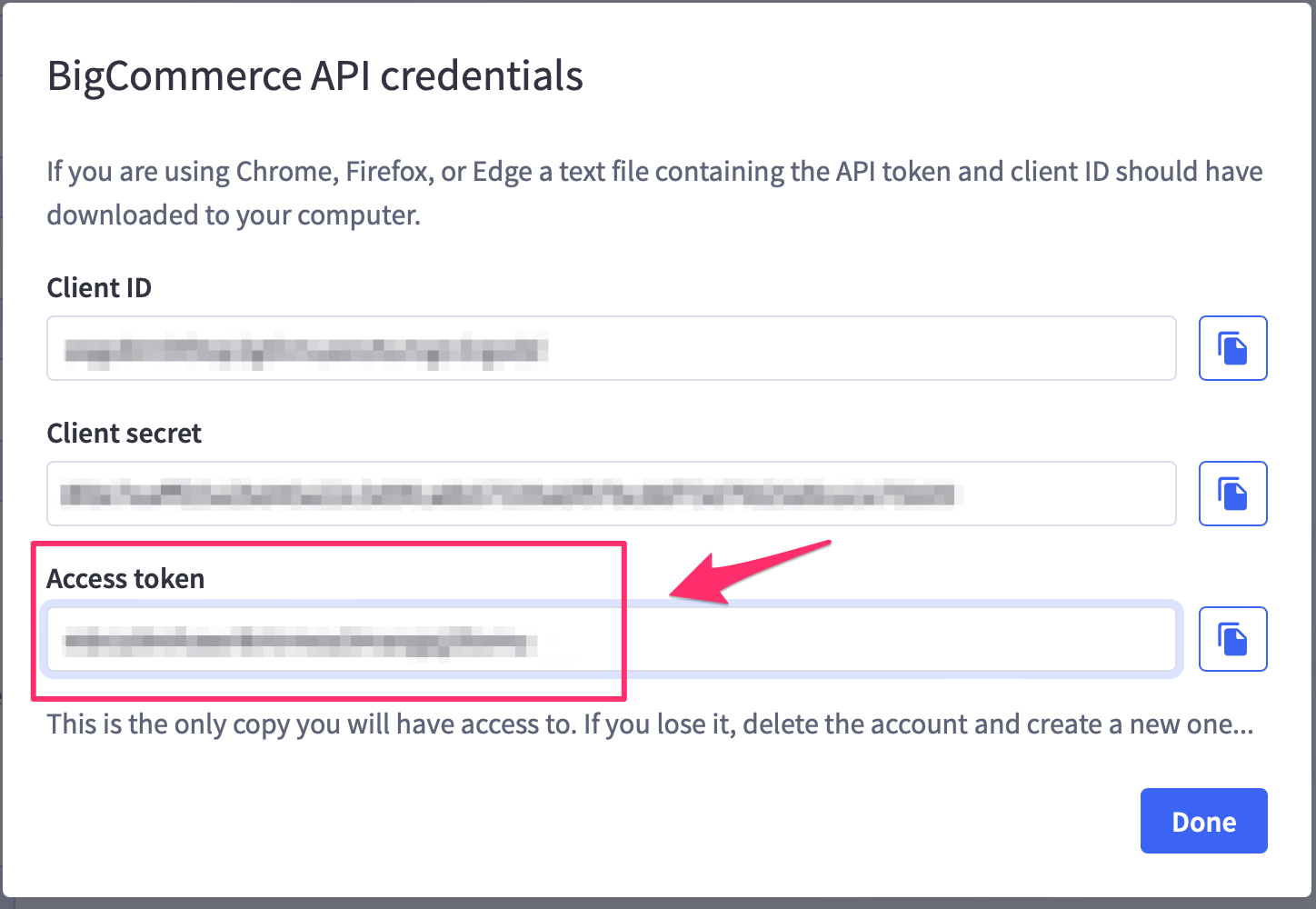Copy the Client secret value
Viewport: 1316px width, 909px height.
click(1232, 494)
